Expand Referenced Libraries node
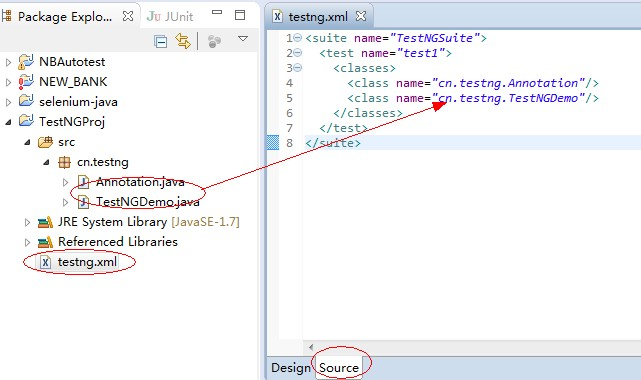641x380 pixels. (27, 242)
